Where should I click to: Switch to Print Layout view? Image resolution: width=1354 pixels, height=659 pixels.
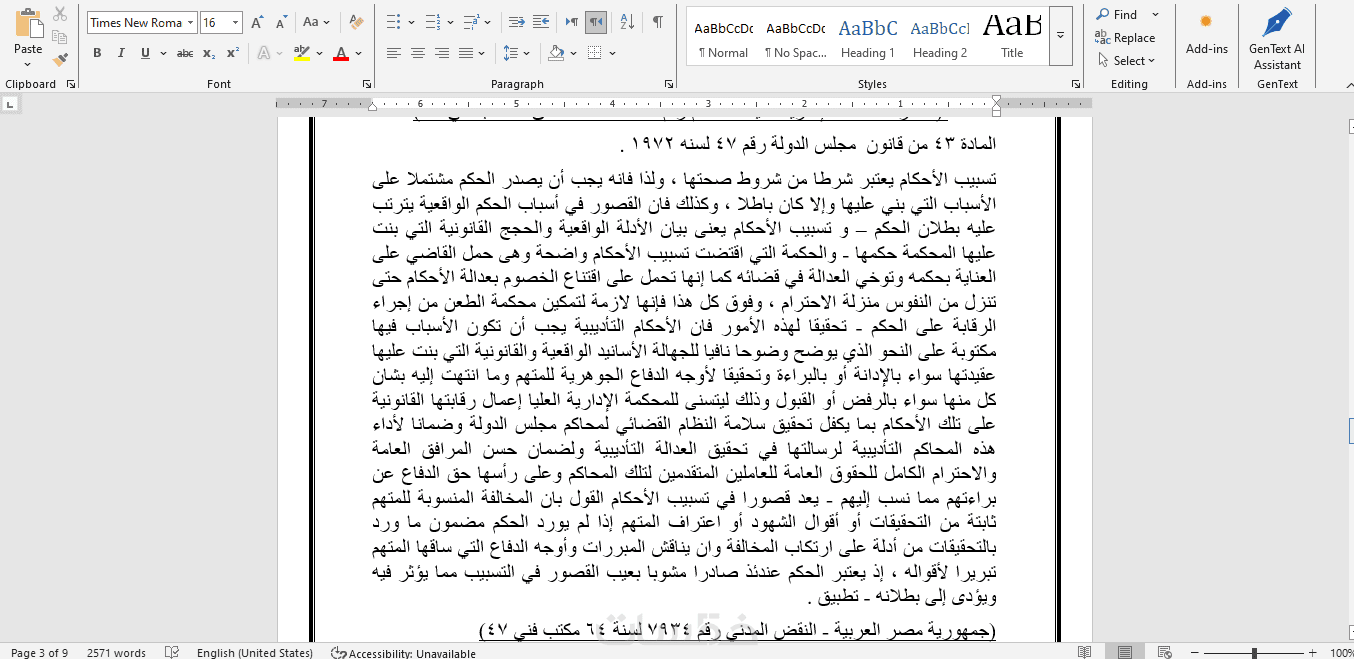(x=1126, y=652)
